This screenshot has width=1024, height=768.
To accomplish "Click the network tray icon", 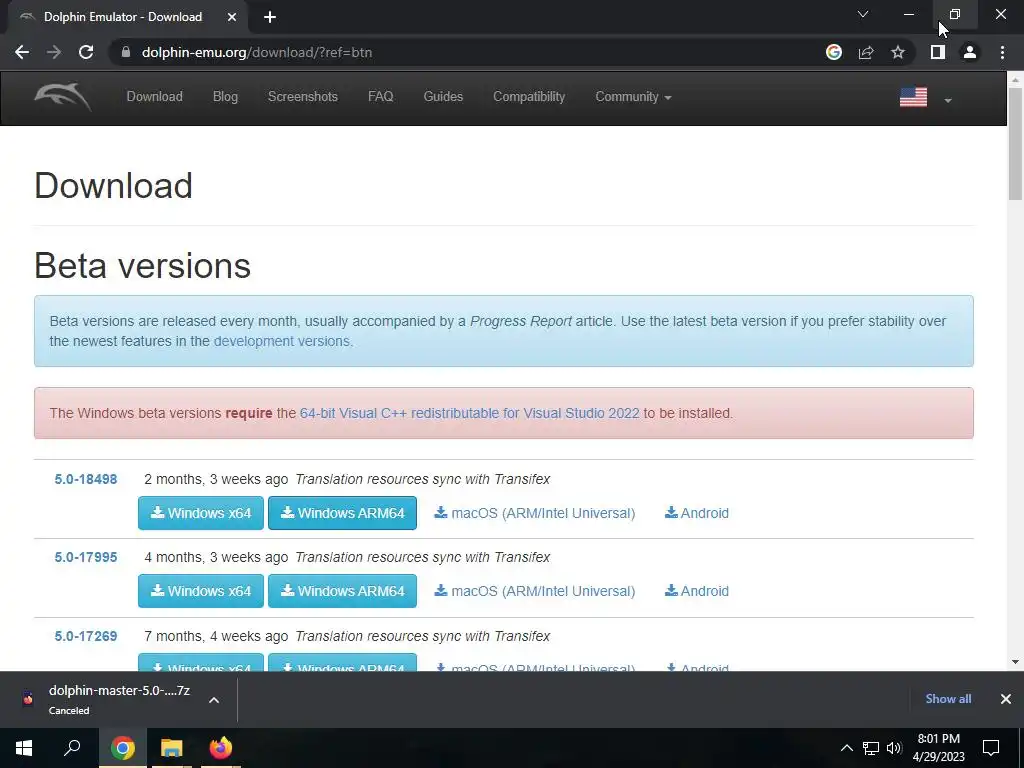I will (x=871, y=748).
